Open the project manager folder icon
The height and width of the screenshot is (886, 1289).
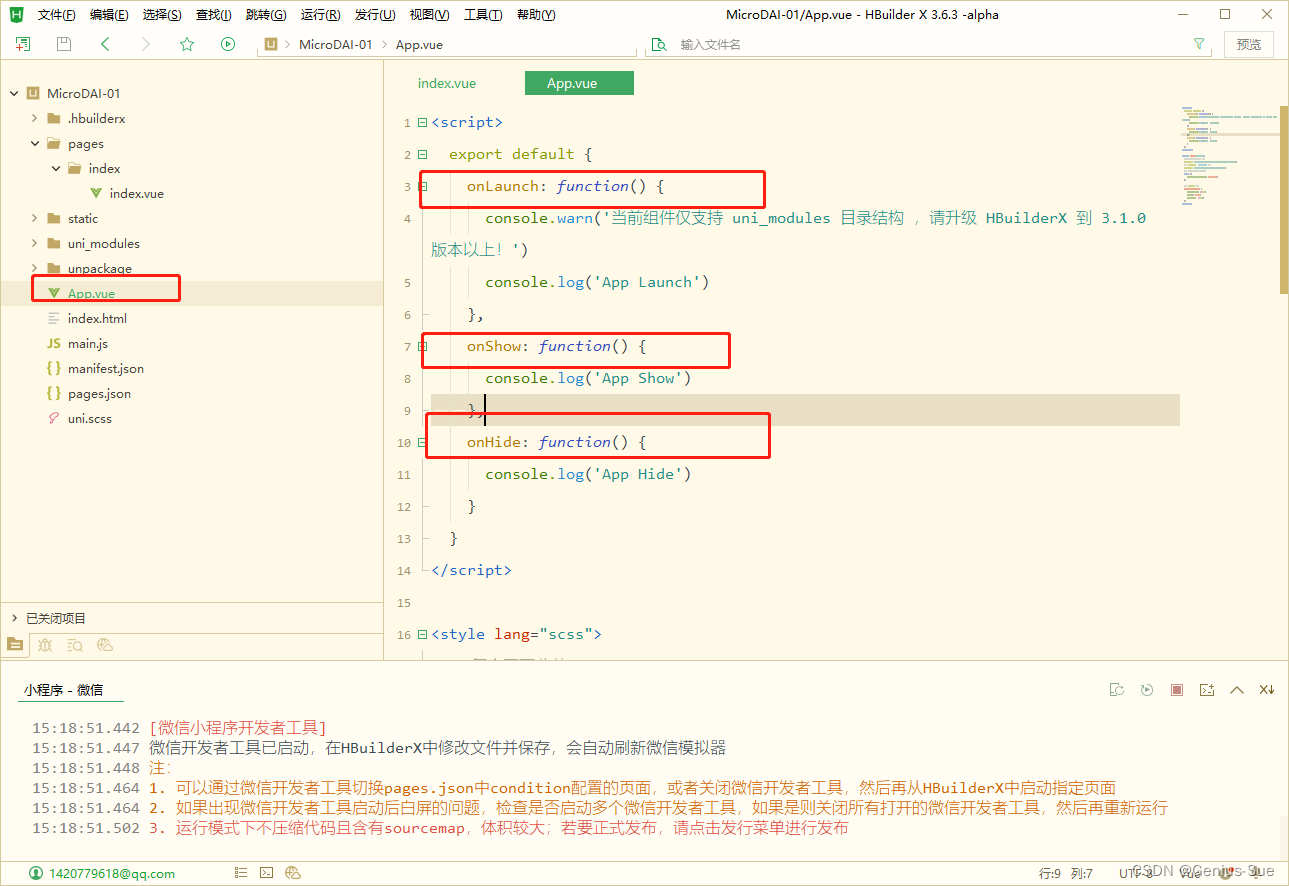[x=15, y=645]
